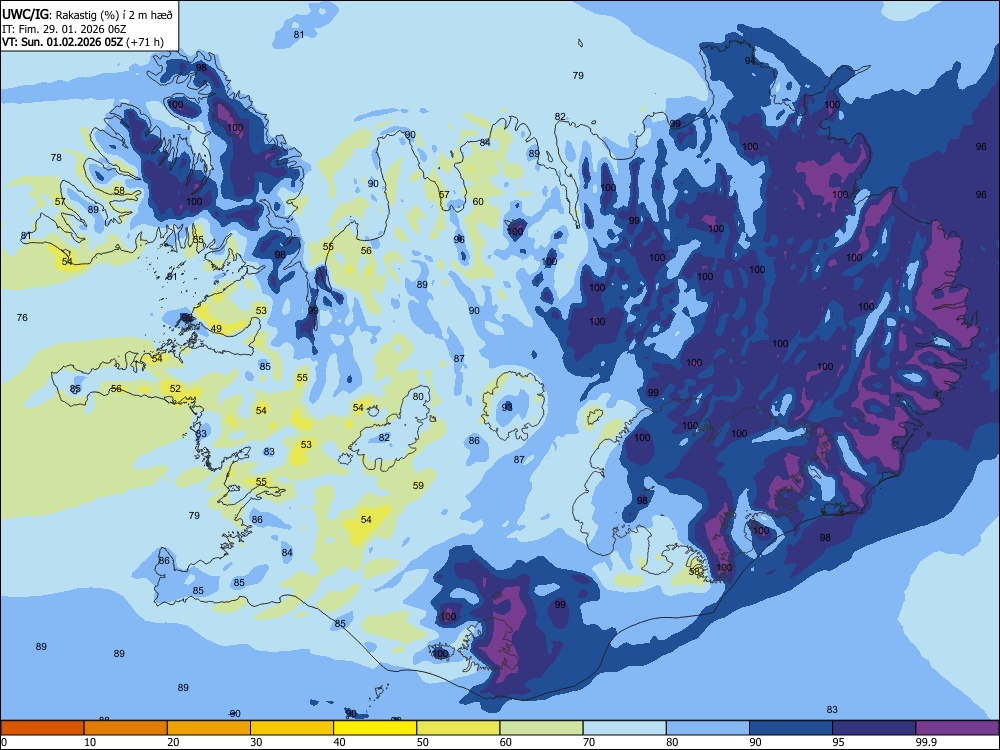Click the humidity value '52' on the map
The width and height of the screenshot is (1000, 750).
(175, 388)
